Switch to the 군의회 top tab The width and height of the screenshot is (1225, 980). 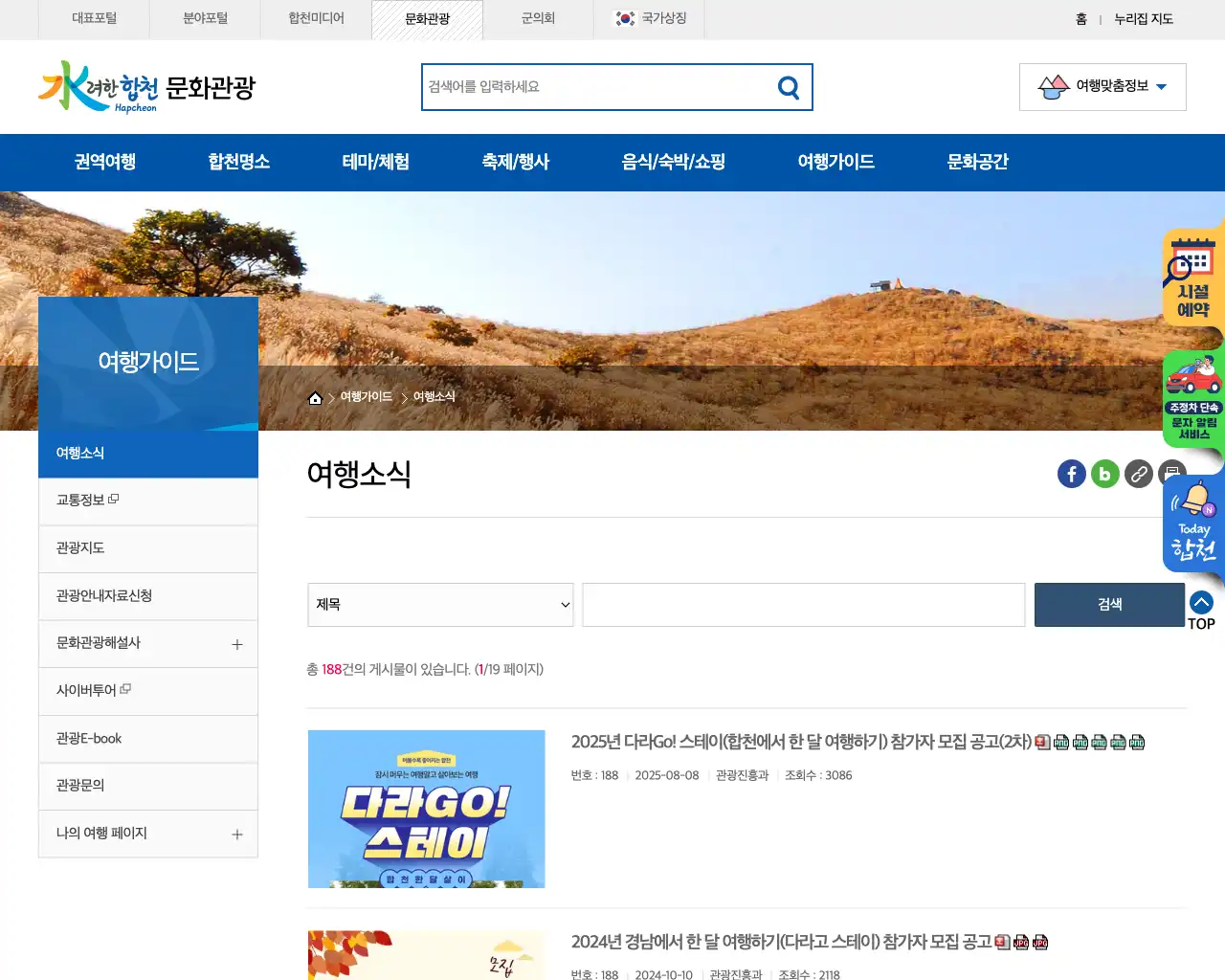pyautogui.click(x=537, y=19)
